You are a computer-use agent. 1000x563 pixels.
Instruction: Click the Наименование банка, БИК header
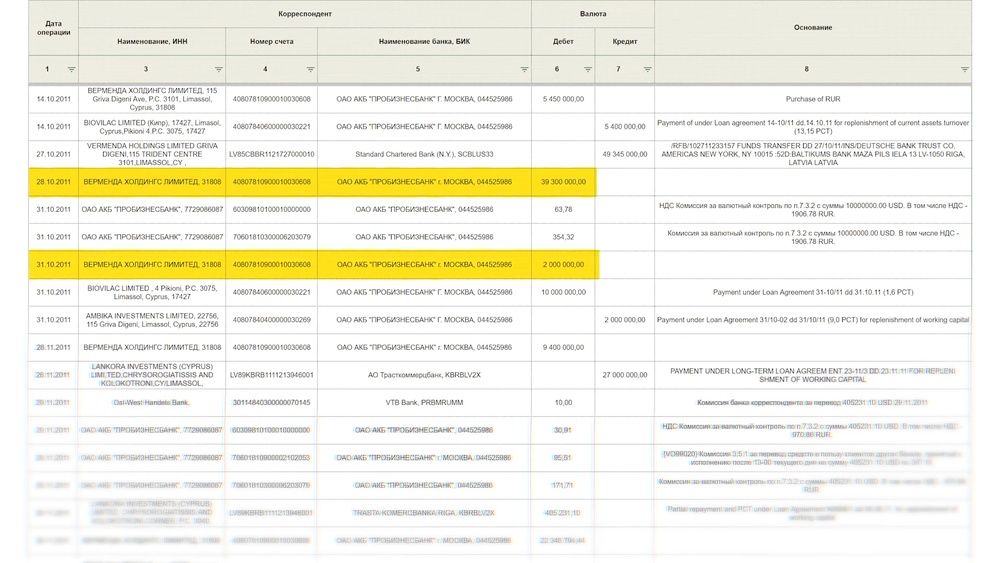(424, 42)
